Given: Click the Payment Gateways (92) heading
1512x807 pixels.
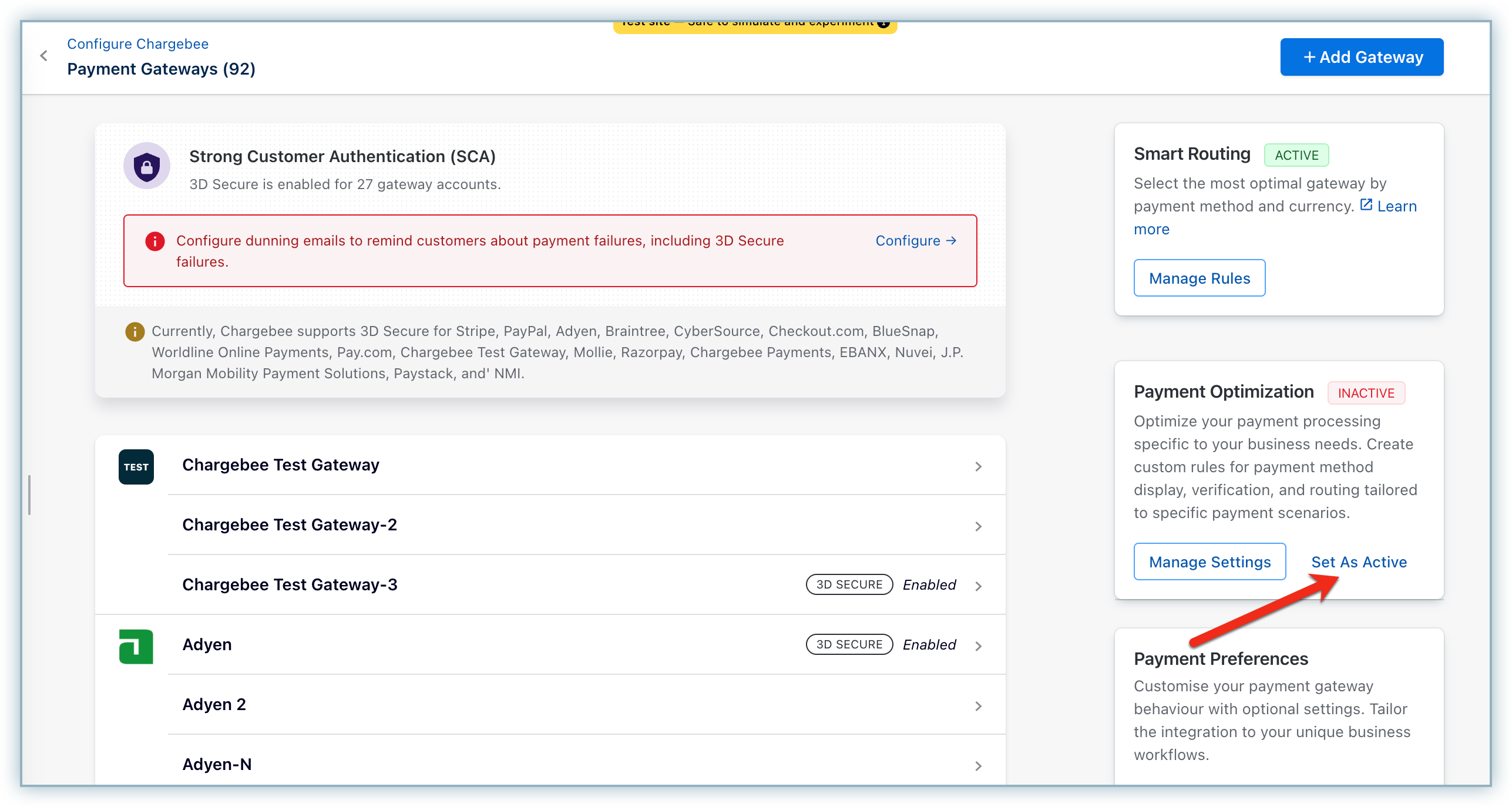Looking at the screenshot, I should (x=161, y=69).
